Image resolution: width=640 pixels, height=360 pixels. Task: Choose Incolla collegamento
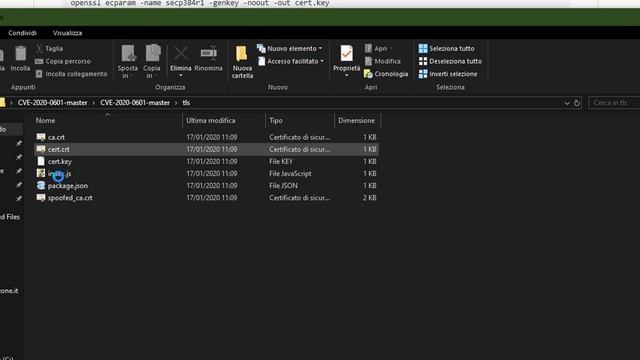pyautogui.click(x=71, y=74)
